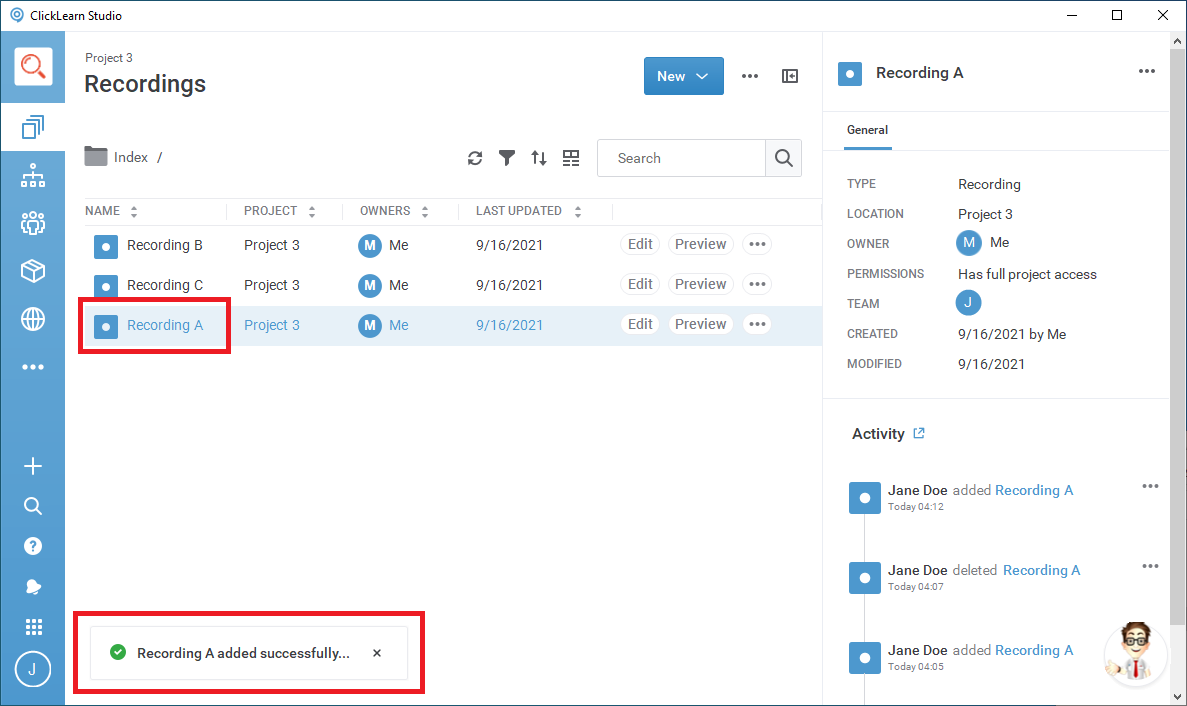Viewport: 1187px width, 706px height.
Task: Sort by PROJECT column arrows
Action: click(x=312, y=212)
